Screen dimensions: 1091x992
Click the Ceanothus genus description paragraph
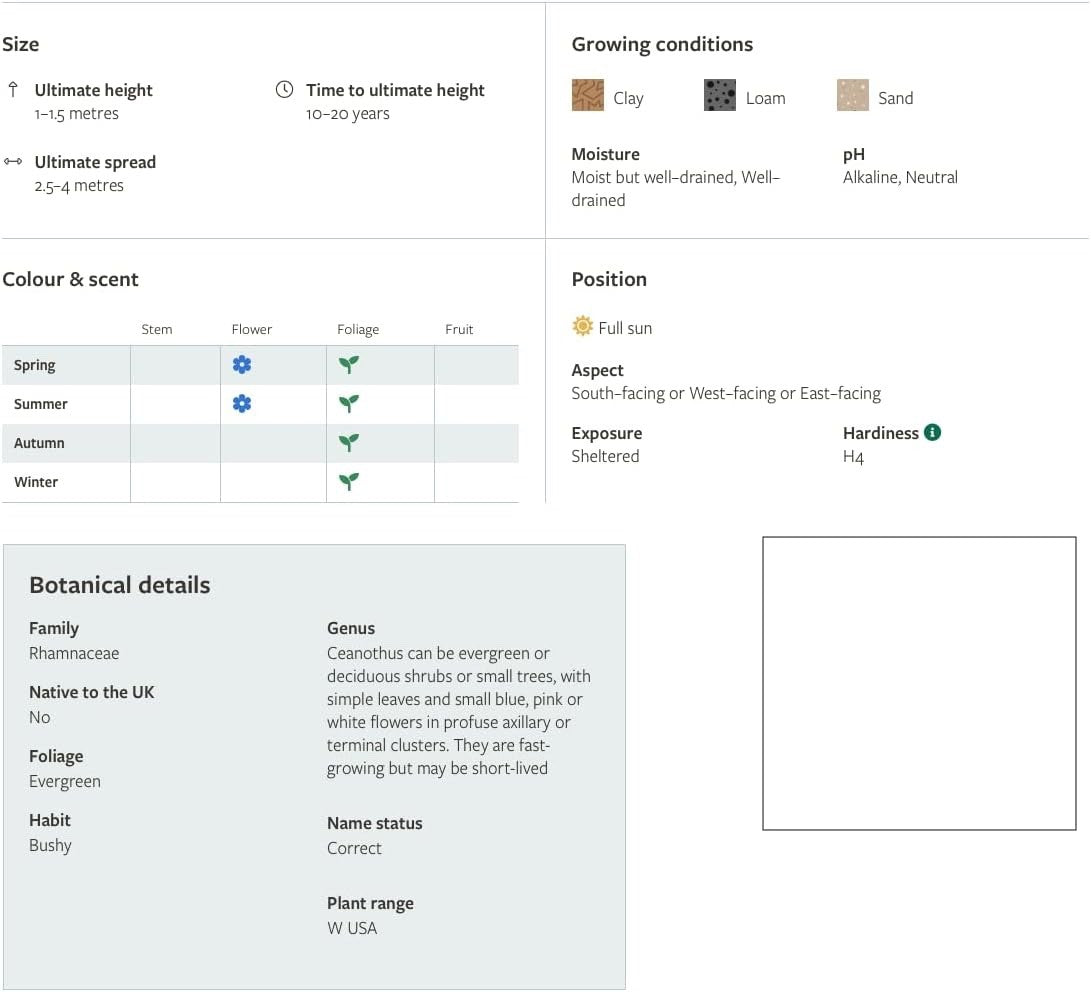[x=459, y=711]
